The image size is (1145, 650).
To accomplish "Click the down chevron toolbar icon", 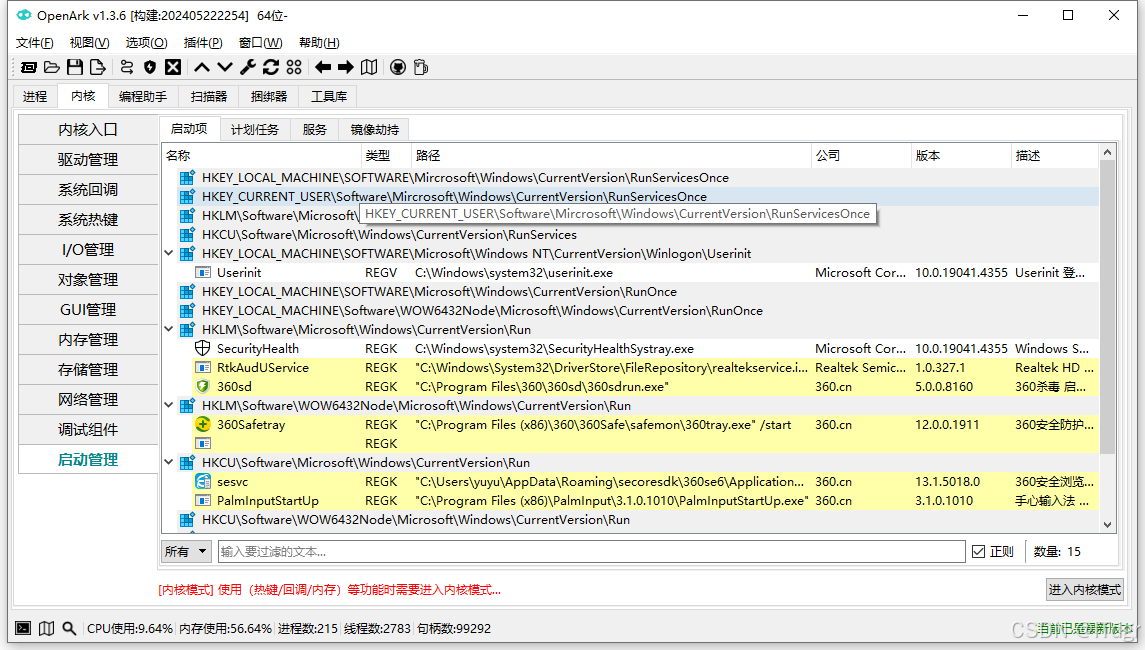I will tap(225, 67).
